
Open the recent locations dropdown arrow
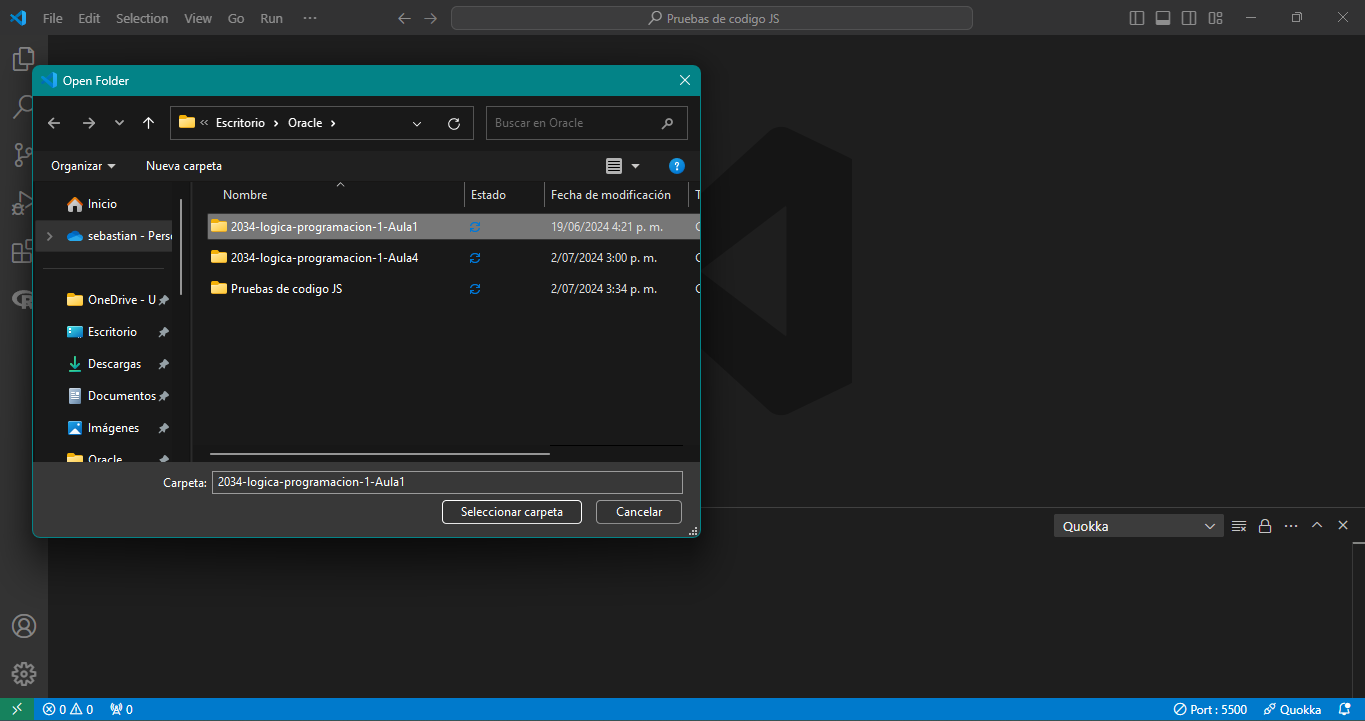(x=119, y=123)
